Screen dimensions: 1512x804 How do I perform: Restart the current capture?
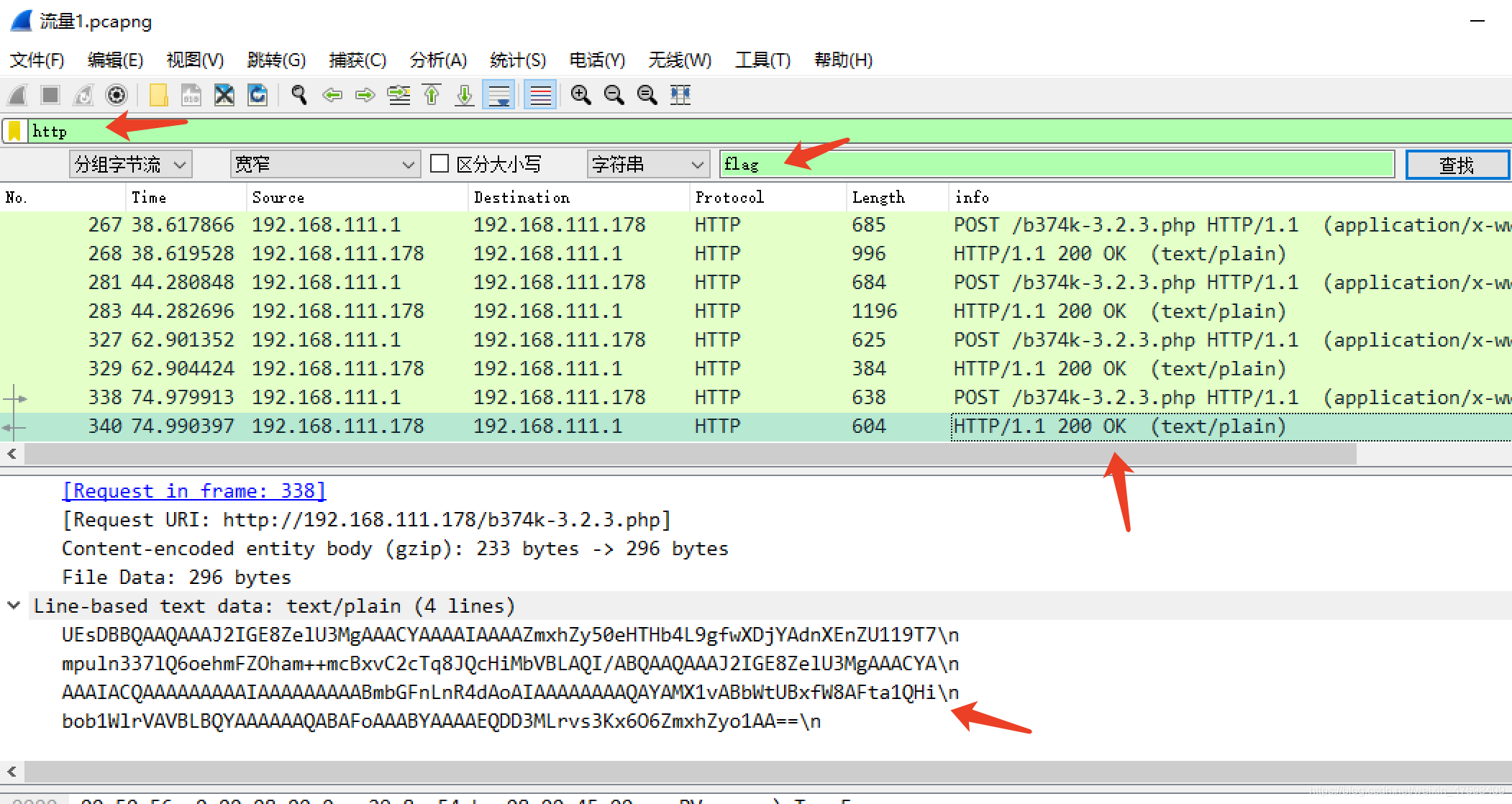[83, 95]
